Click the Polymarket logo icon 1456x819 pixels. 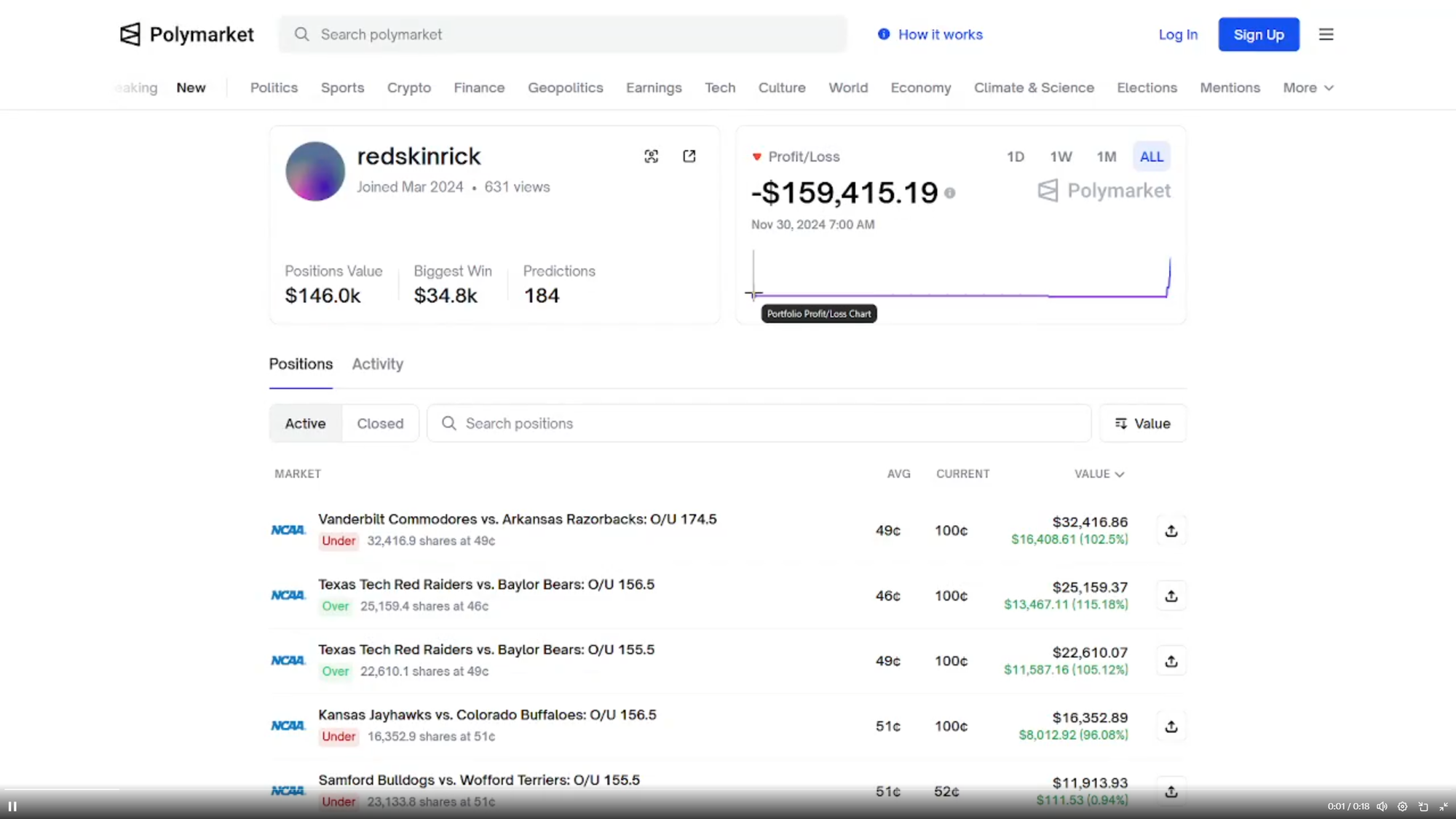(130, 34)
